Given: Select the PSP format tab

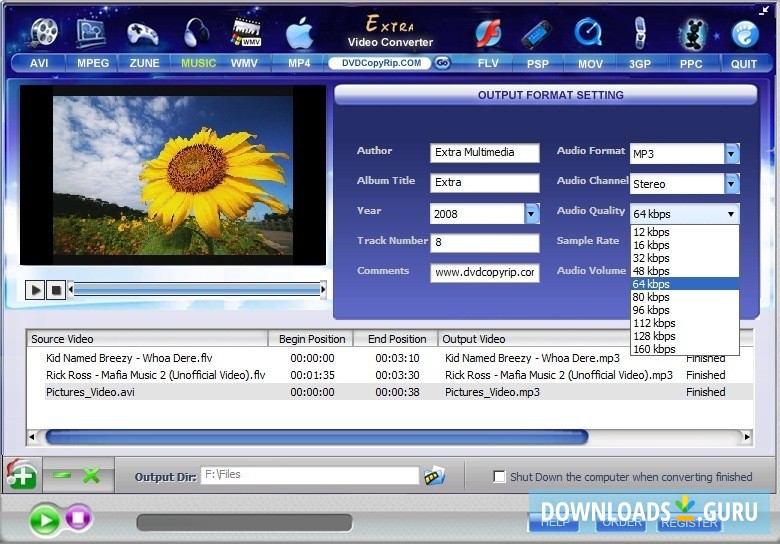Looking at the screenshot, I should pyautogui.click(x=538, y=64).
